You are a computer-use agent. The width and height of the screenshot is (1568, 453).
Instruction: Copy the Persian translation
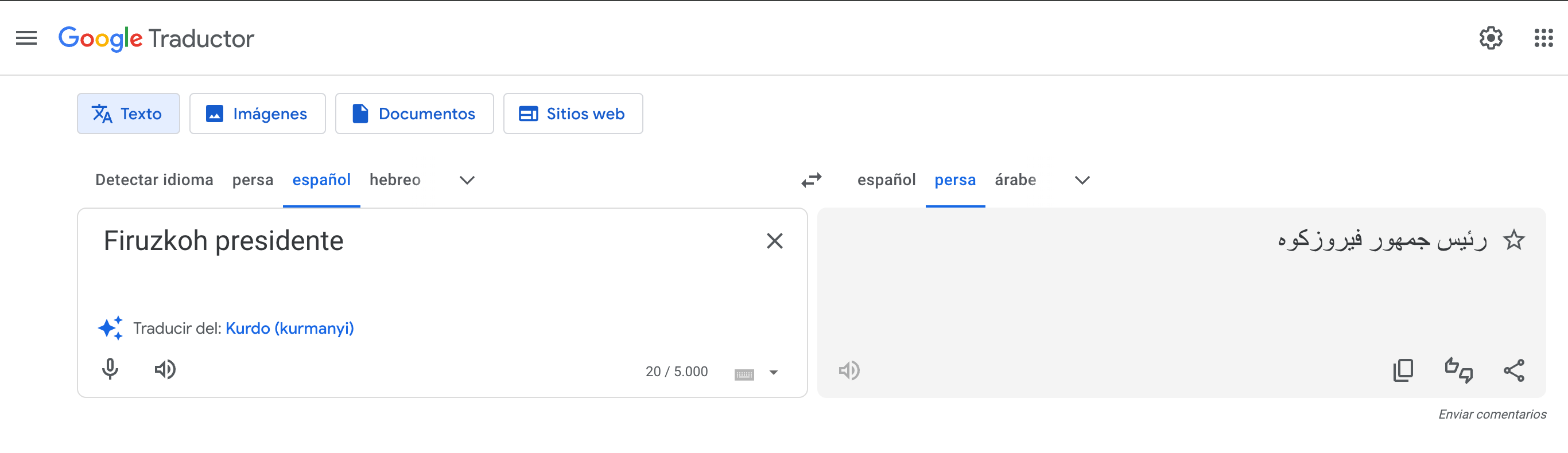[1403, 370]
